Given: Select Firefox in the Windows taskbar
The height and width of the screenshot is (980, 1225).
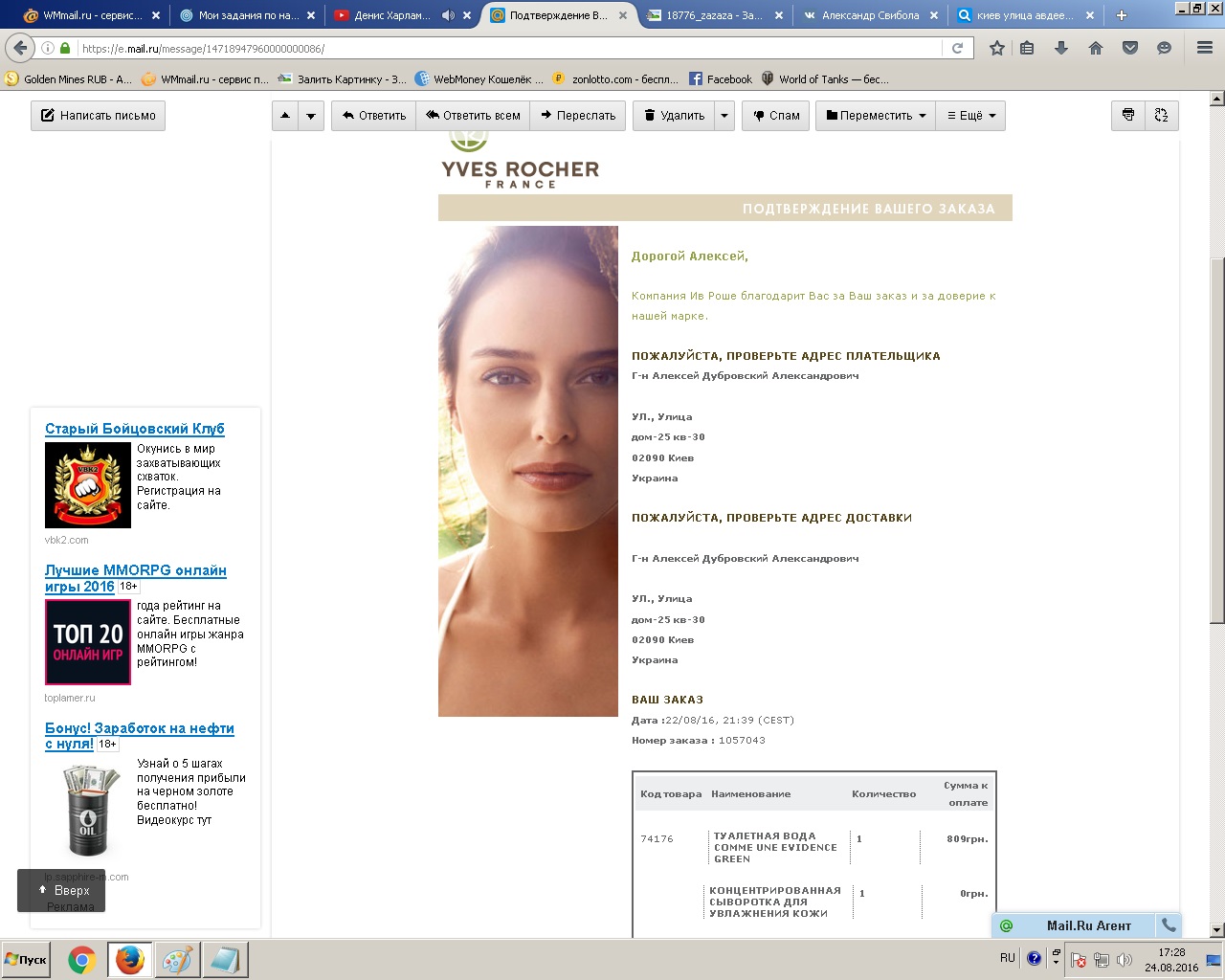Looking at the screenshot, I should point(130,960).
